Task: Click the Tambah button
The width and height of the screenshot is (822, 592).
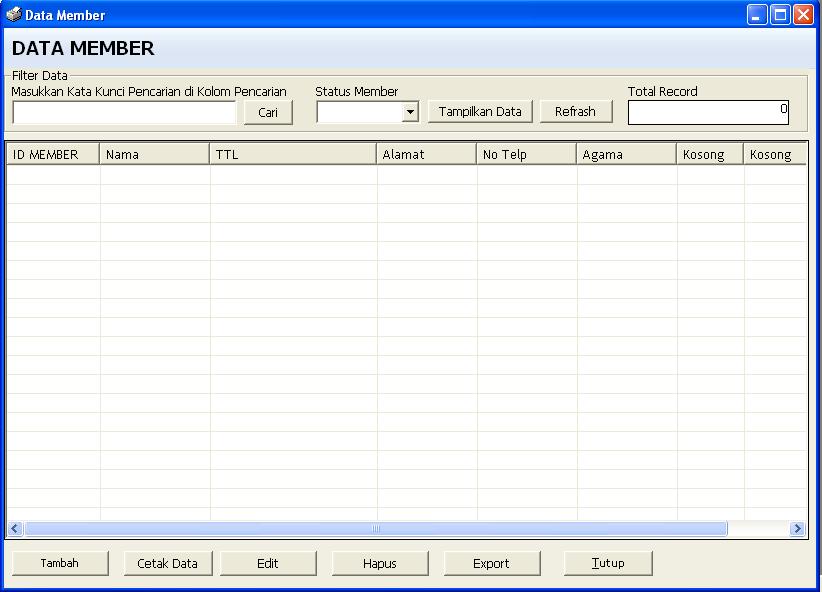Action: (x=59, y=563)
